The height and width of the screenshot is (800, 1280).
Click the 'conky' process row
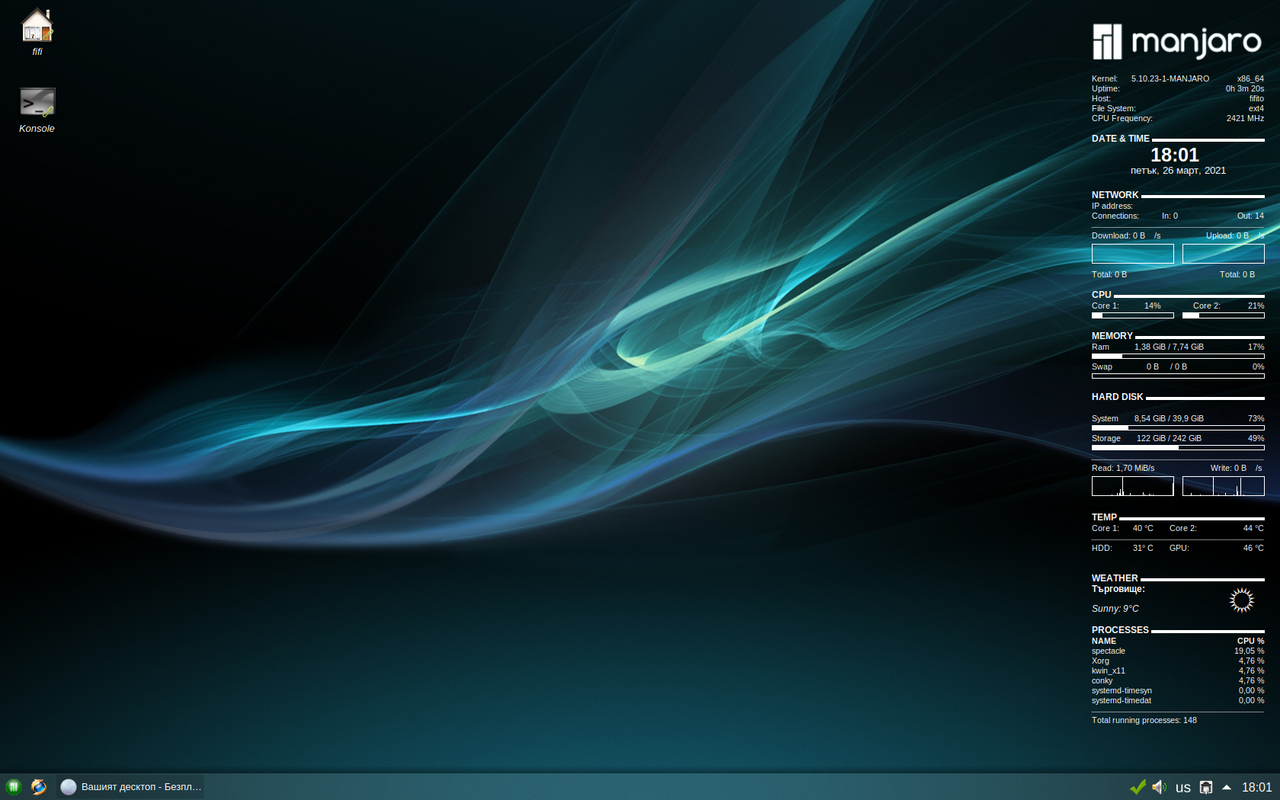click(1178, 681)
